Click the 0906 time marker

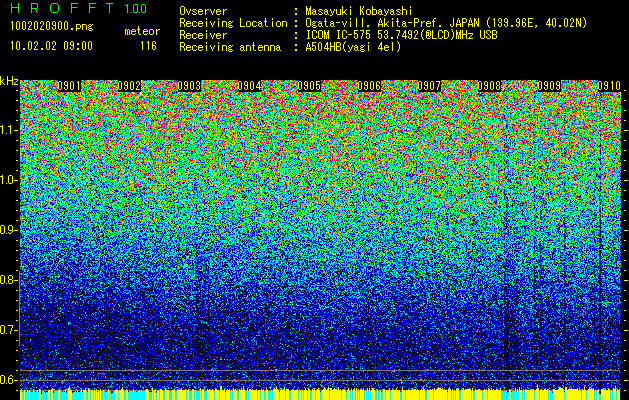(369, 86)
